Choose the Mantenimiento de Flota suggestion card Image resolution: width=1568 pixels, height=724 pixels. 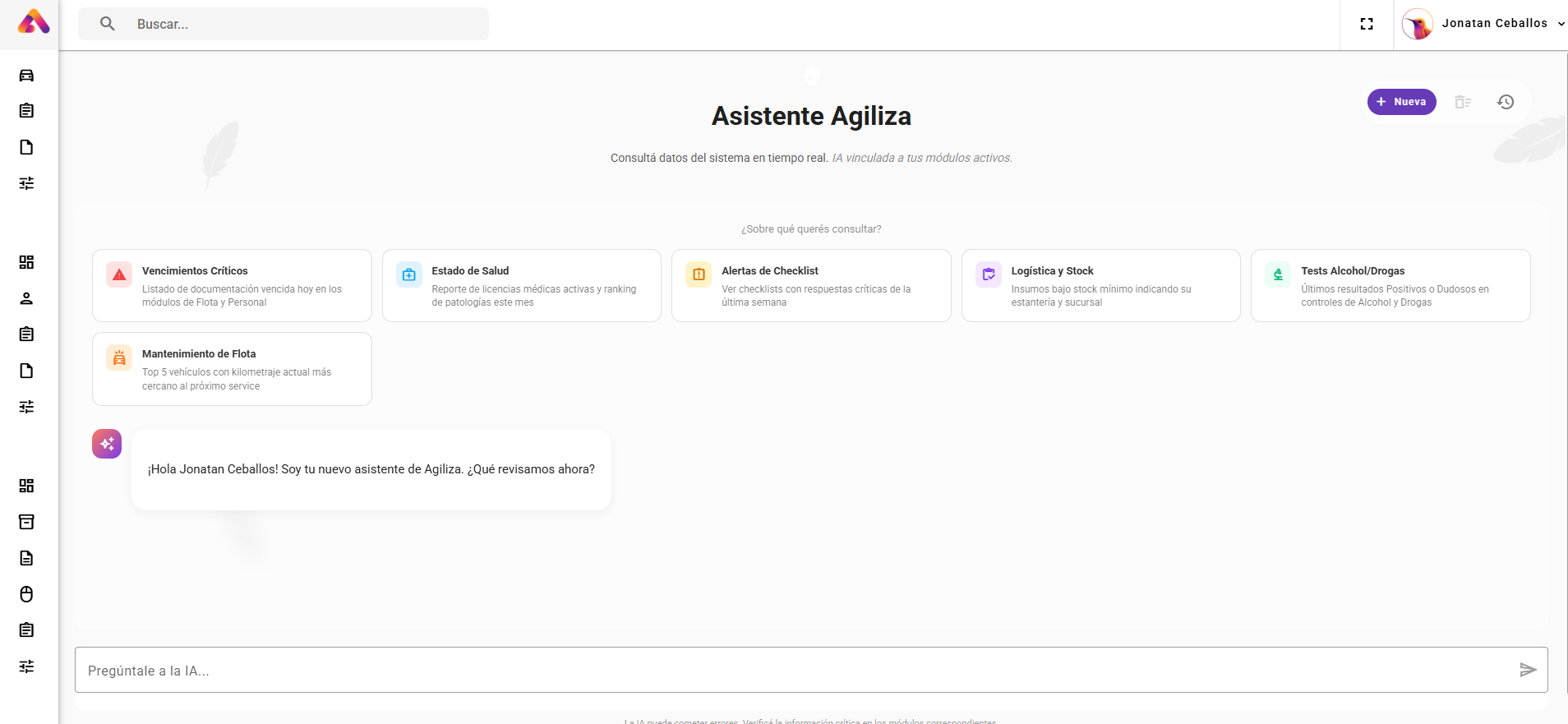(232, 369)
